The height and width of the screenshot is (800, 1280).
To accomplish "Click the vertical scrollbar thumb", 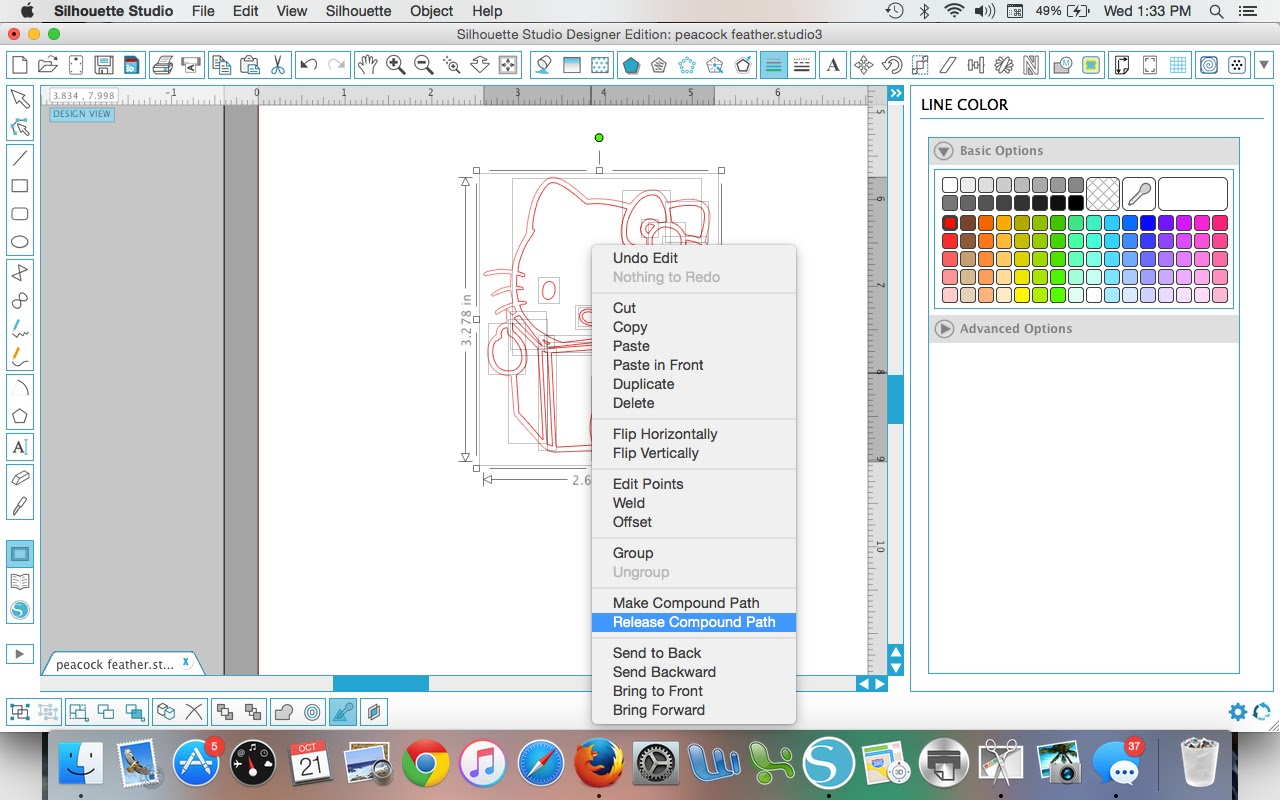I will coord(895,399).
